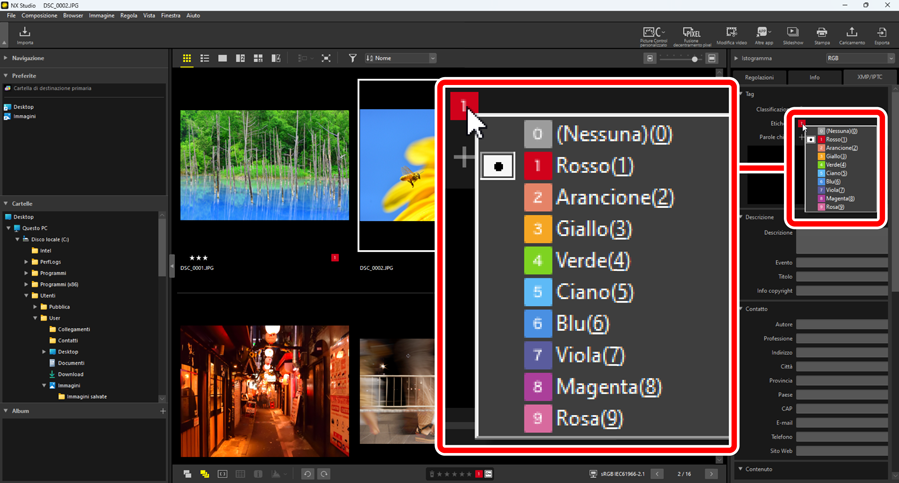Click the filter funnel icon

coord(352,59)
